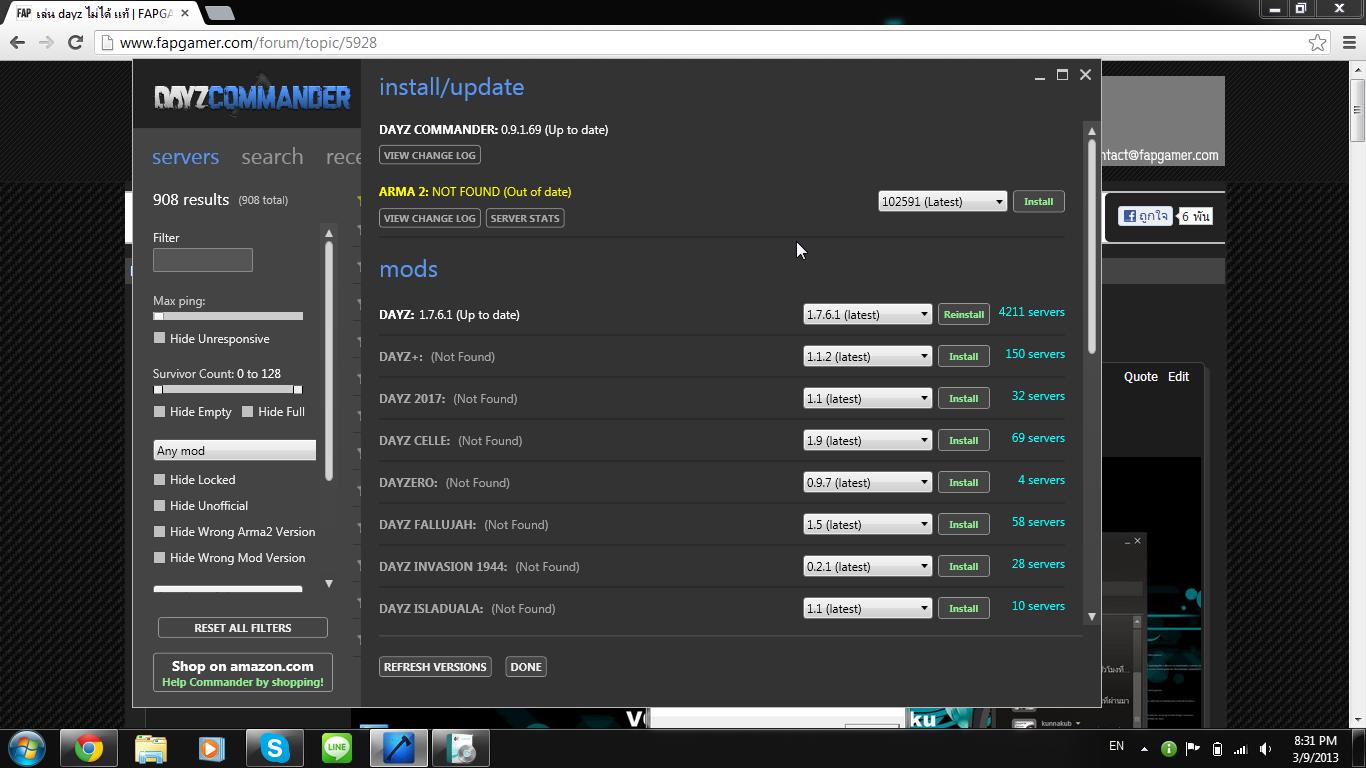Screen dimensions: 1366x768
Task: Open the DAYZ 1.7.6.1 version dropdown
Action: [x=867, y=314]
